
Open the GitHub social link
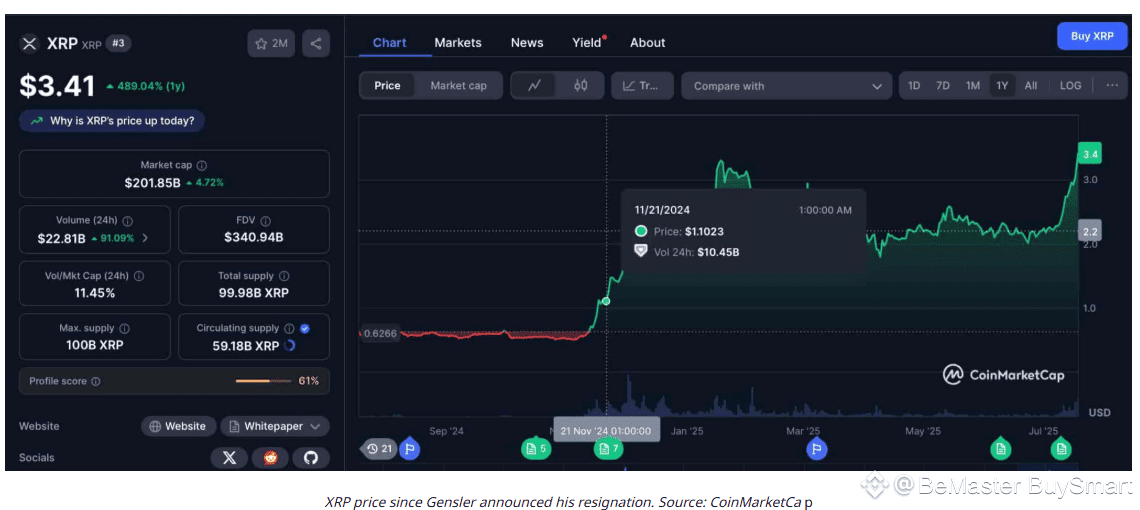(310, 458)
